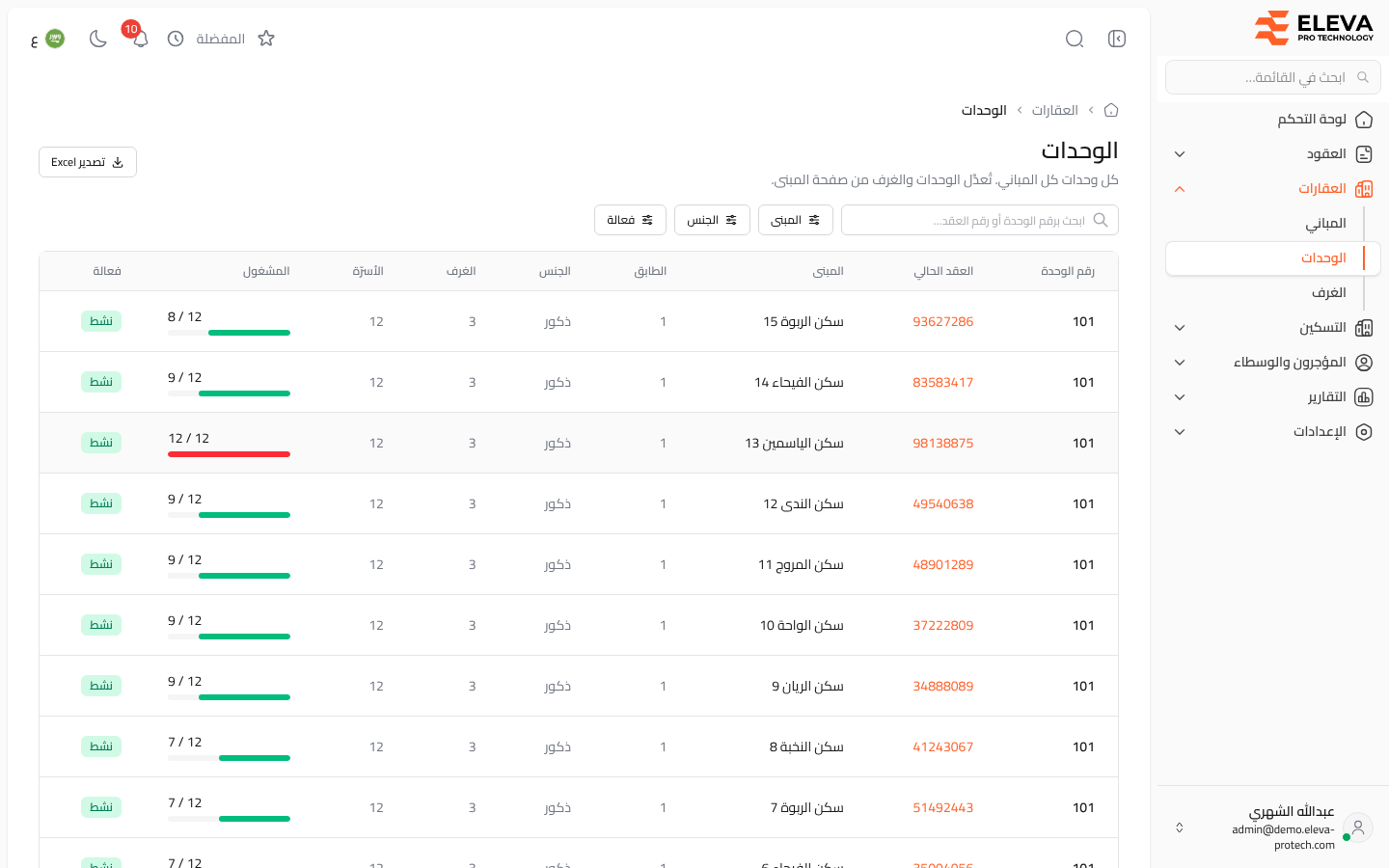The image size is (1389, 868).
Task: Open the search magnifier in top bar
Action: (x=1075, y=39)
